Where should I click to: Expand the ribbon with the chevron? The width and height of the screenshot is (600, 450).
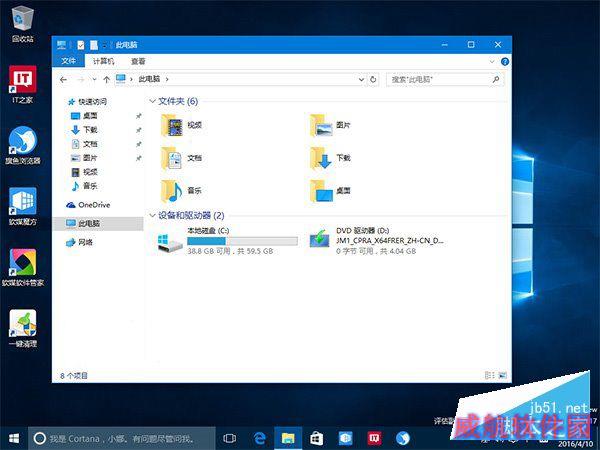pyautogui.click(x=492, y=61)
